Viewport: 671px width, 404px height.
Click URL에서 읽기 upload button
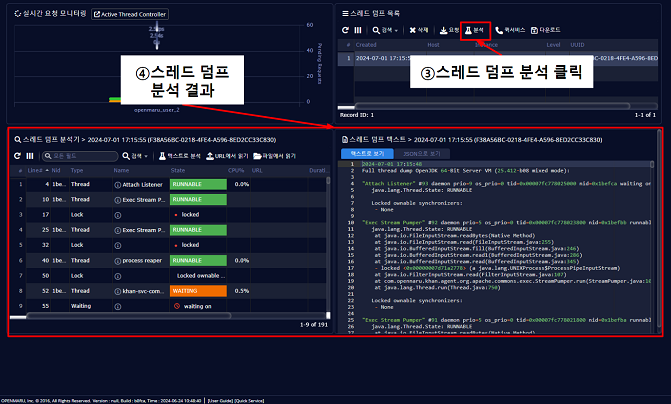click(229, 156)
